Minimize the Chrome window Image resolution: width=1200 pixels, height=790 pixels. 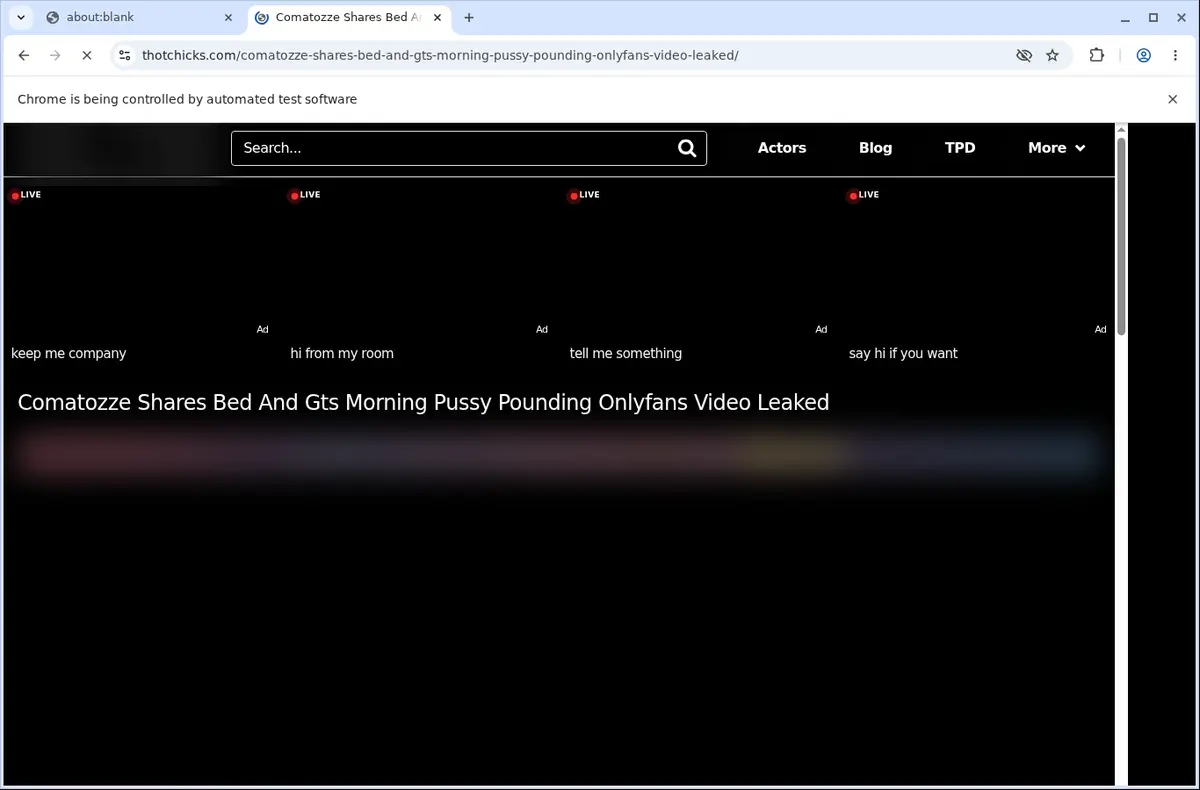1125,17
